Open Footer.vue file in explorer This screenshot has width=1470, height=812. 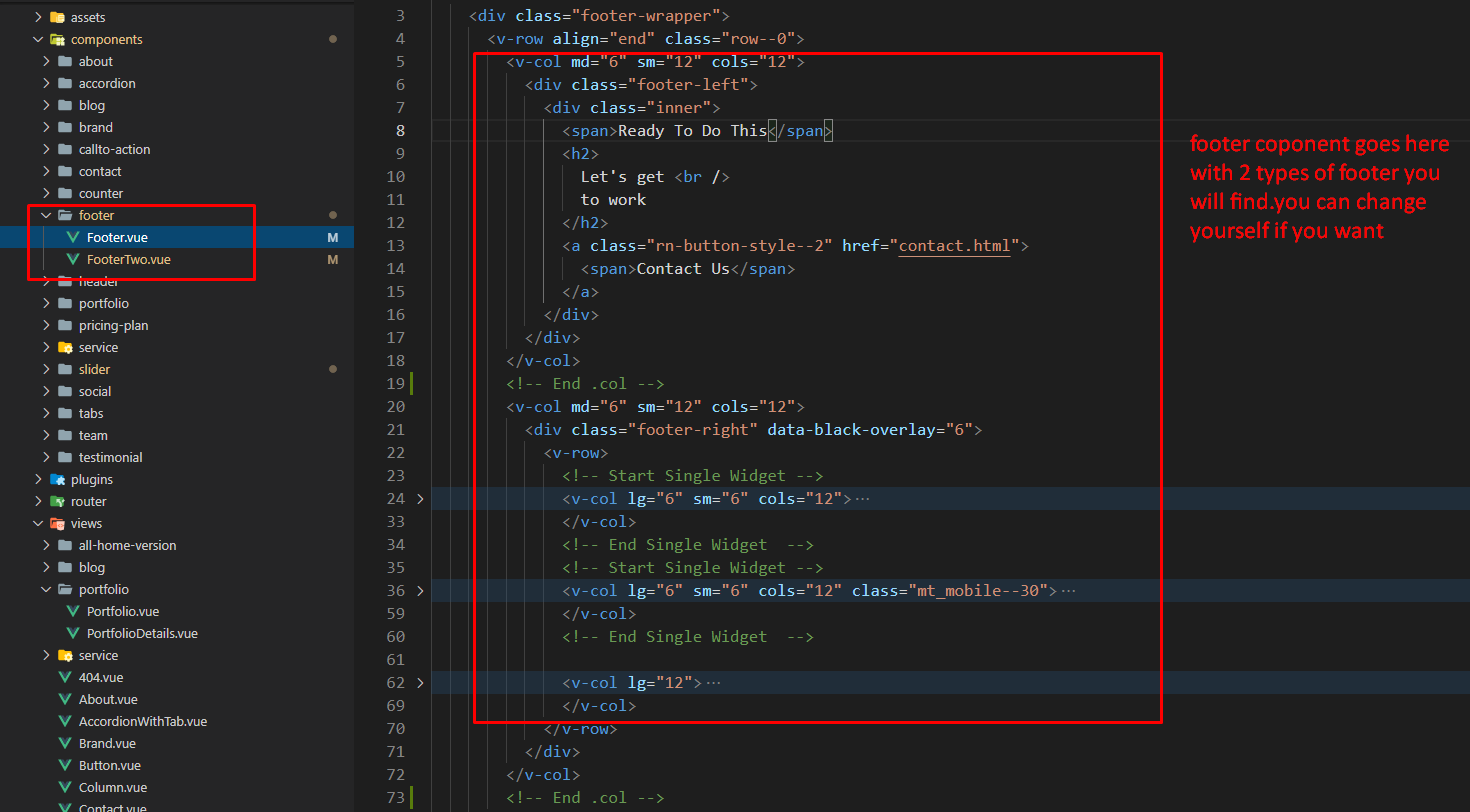(117, 237)
